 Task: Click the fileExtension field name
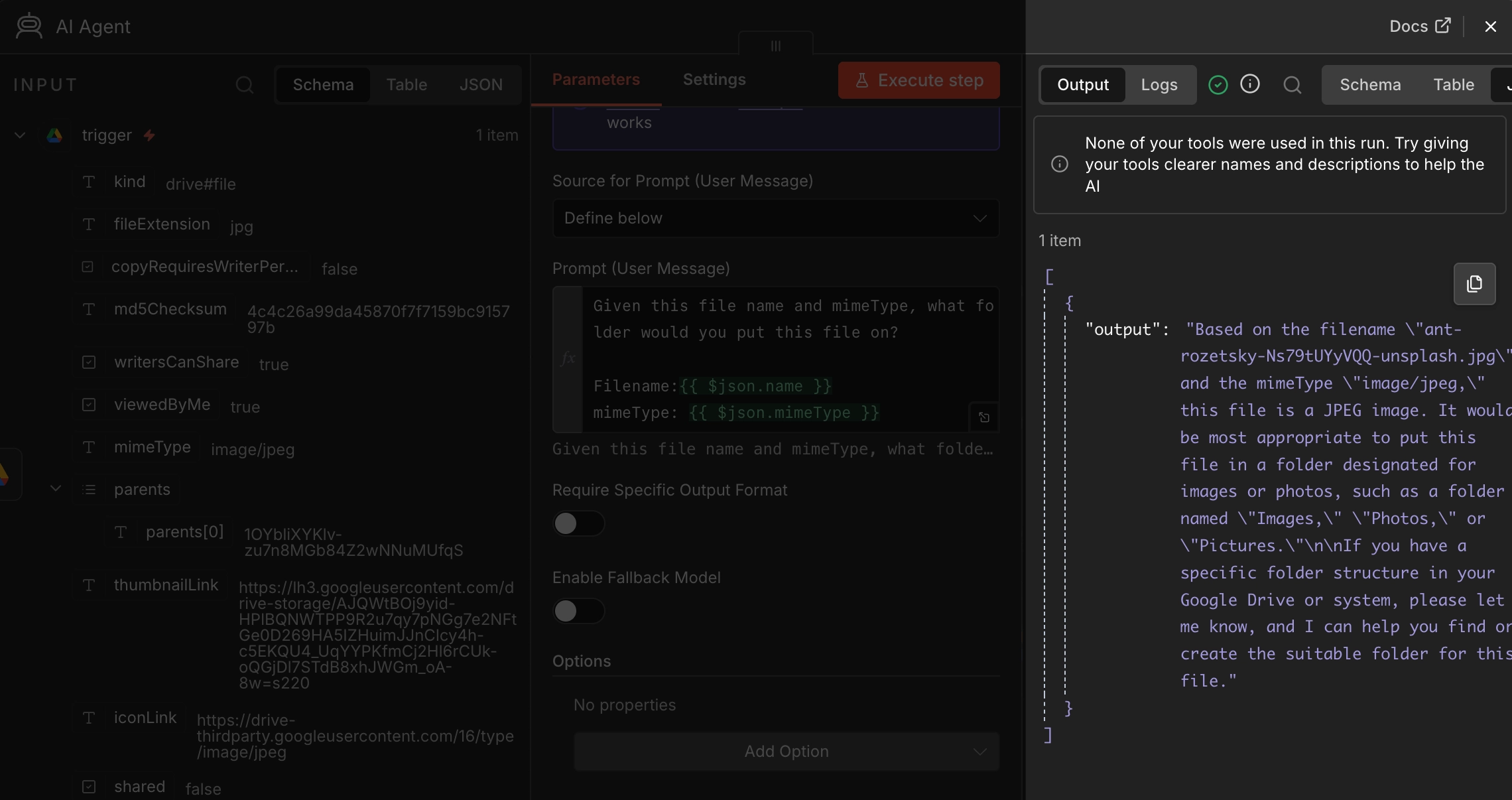(x=162, y=224)
